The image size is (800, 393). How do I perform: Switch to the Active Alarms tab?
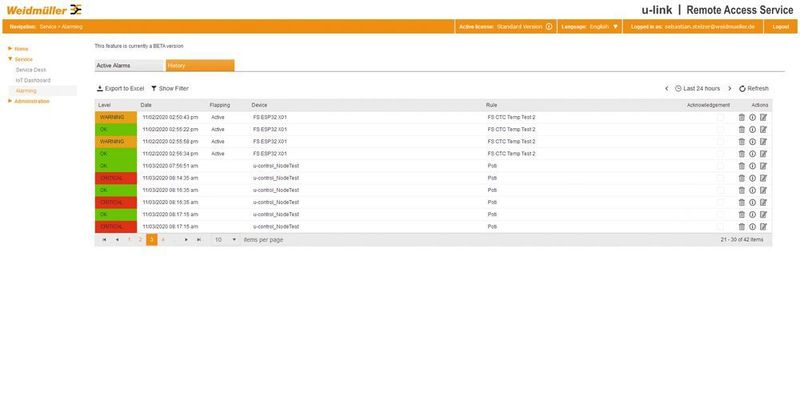pos(130,66)
